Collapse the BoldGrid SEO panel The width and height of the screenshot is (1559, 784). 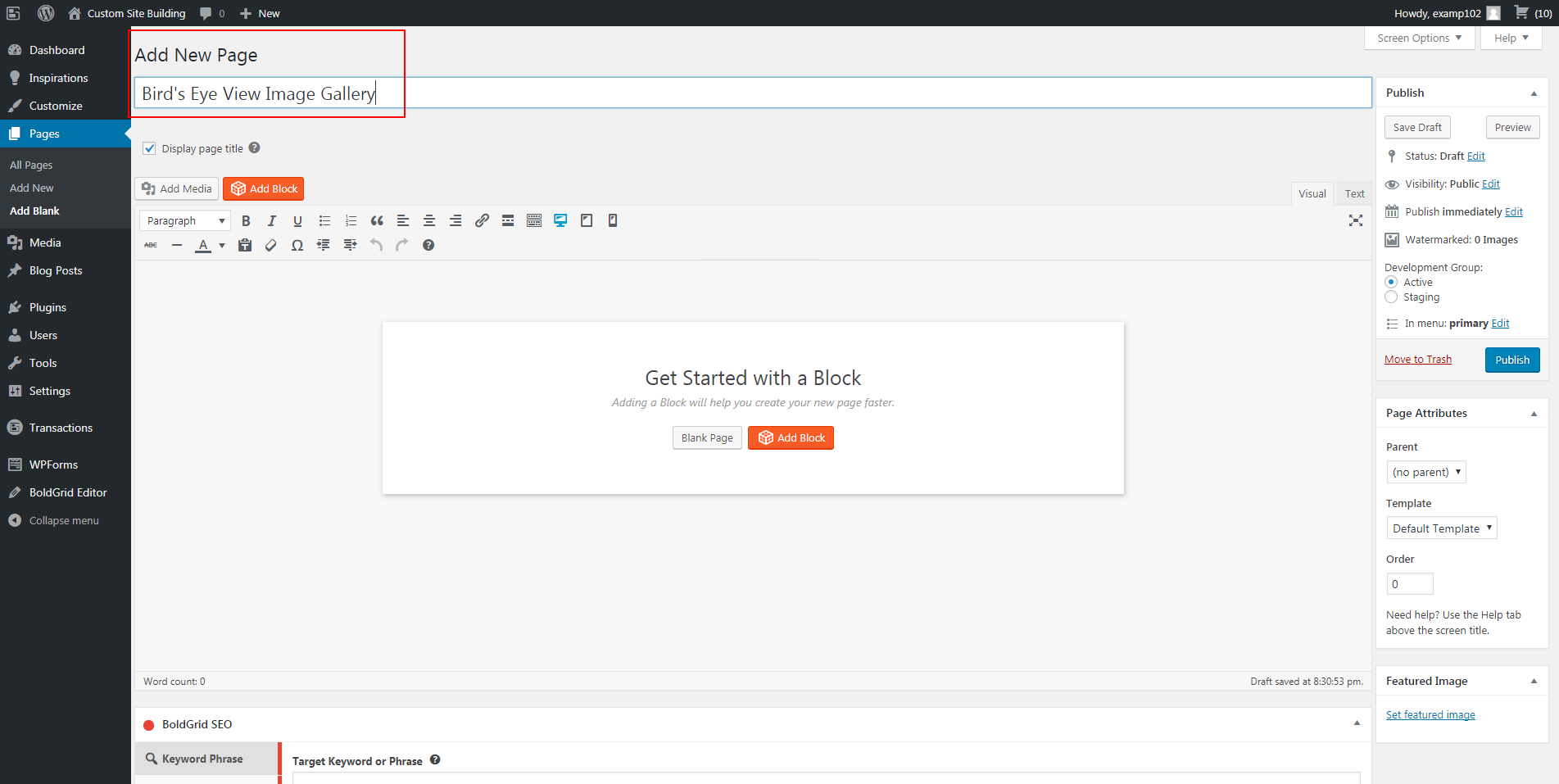pos(1357,723)
